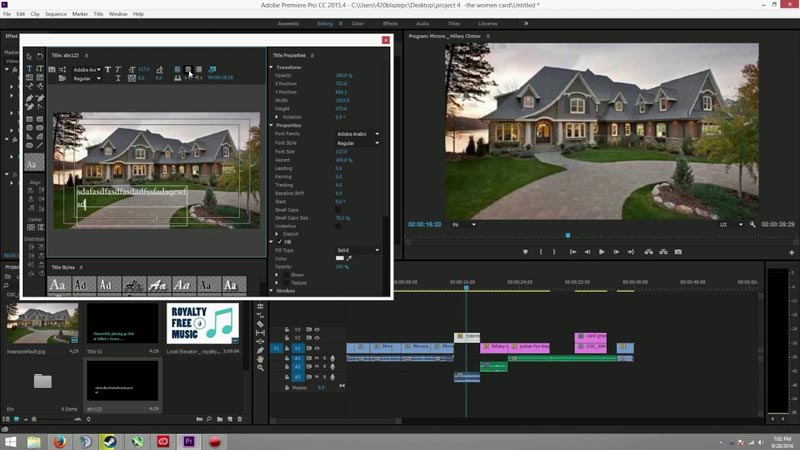This screenshot has width=800, height=450.
Task: Select the Hand tool in timeline toolbar
Action: click(260, 359)
